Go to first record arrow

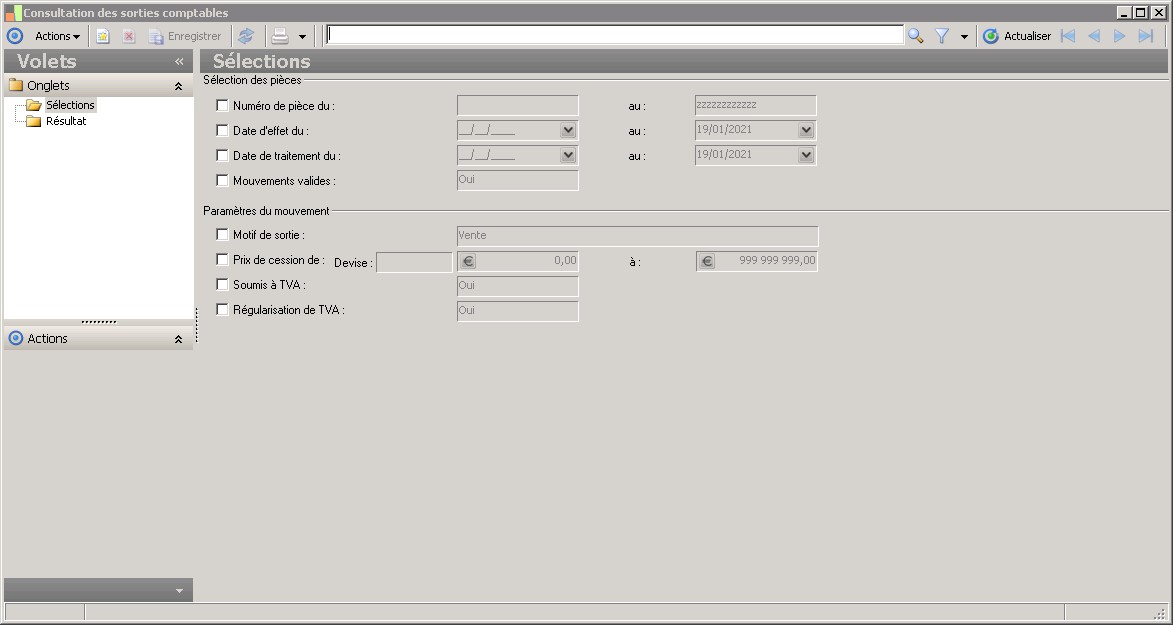pyautogui.click(x=1068, y=36)
